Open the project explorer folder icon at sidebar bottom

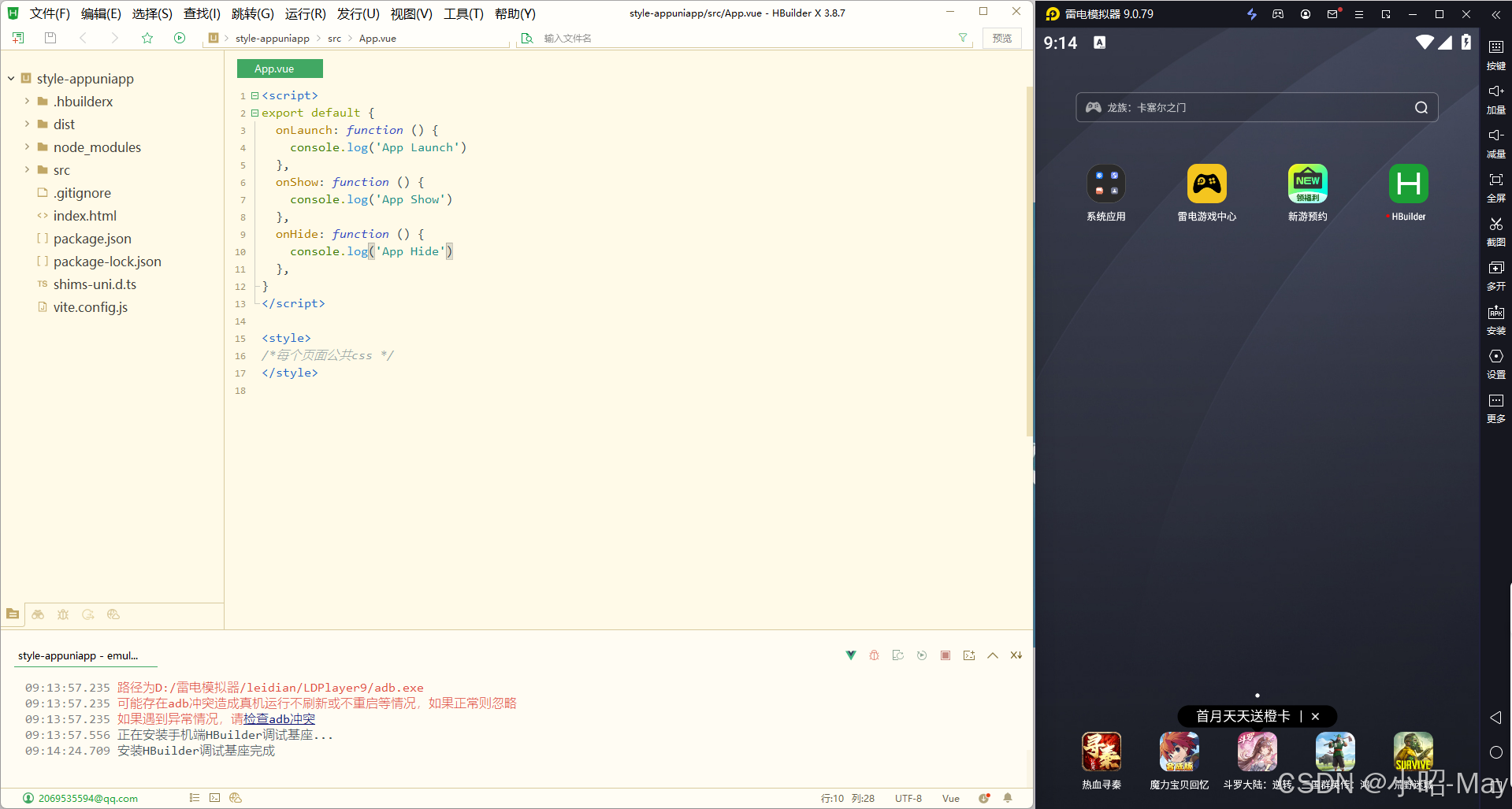(x=13, y=614)
